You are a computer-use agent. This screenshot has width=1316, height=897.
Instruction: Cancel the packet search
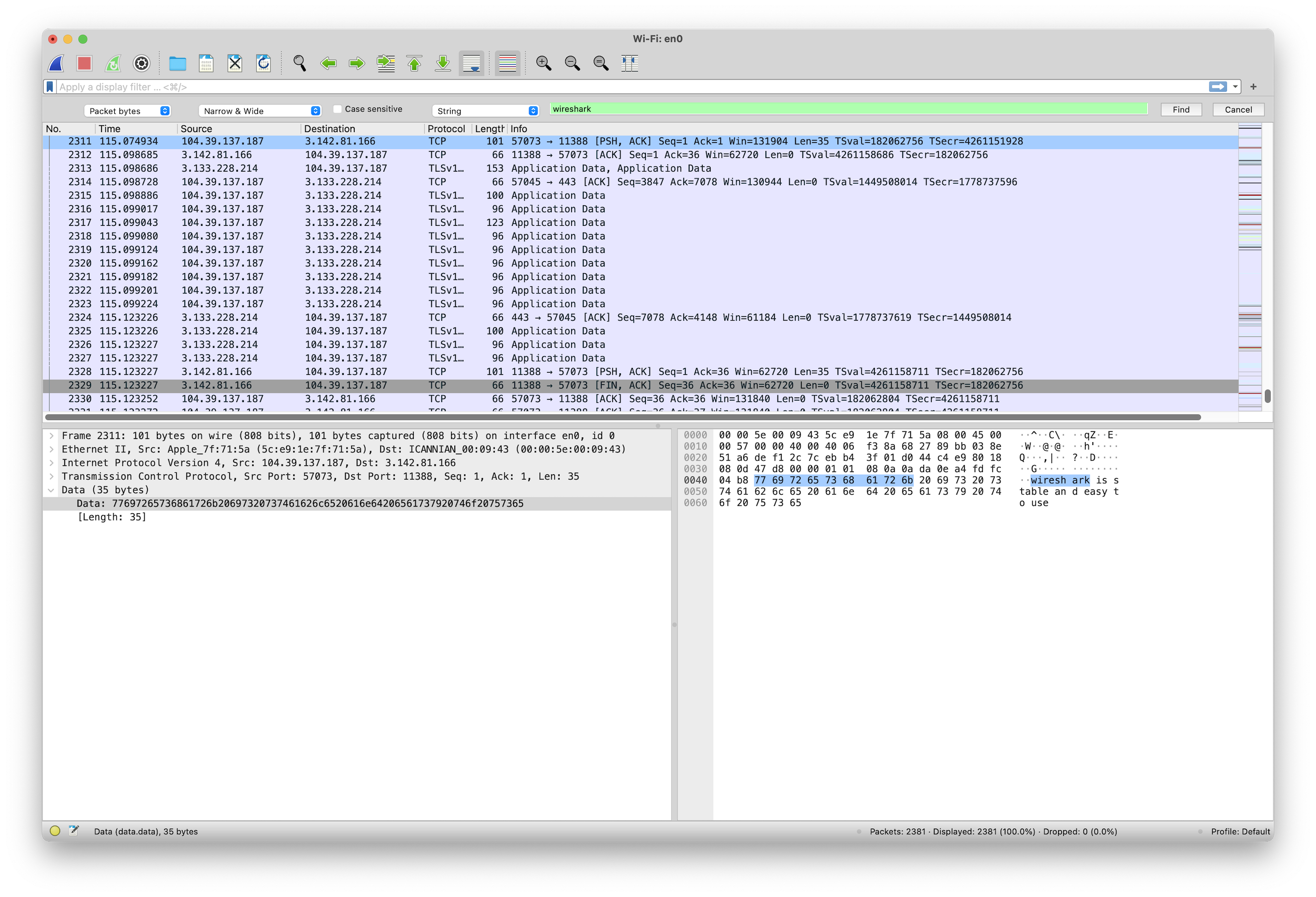click(1238, 110)
